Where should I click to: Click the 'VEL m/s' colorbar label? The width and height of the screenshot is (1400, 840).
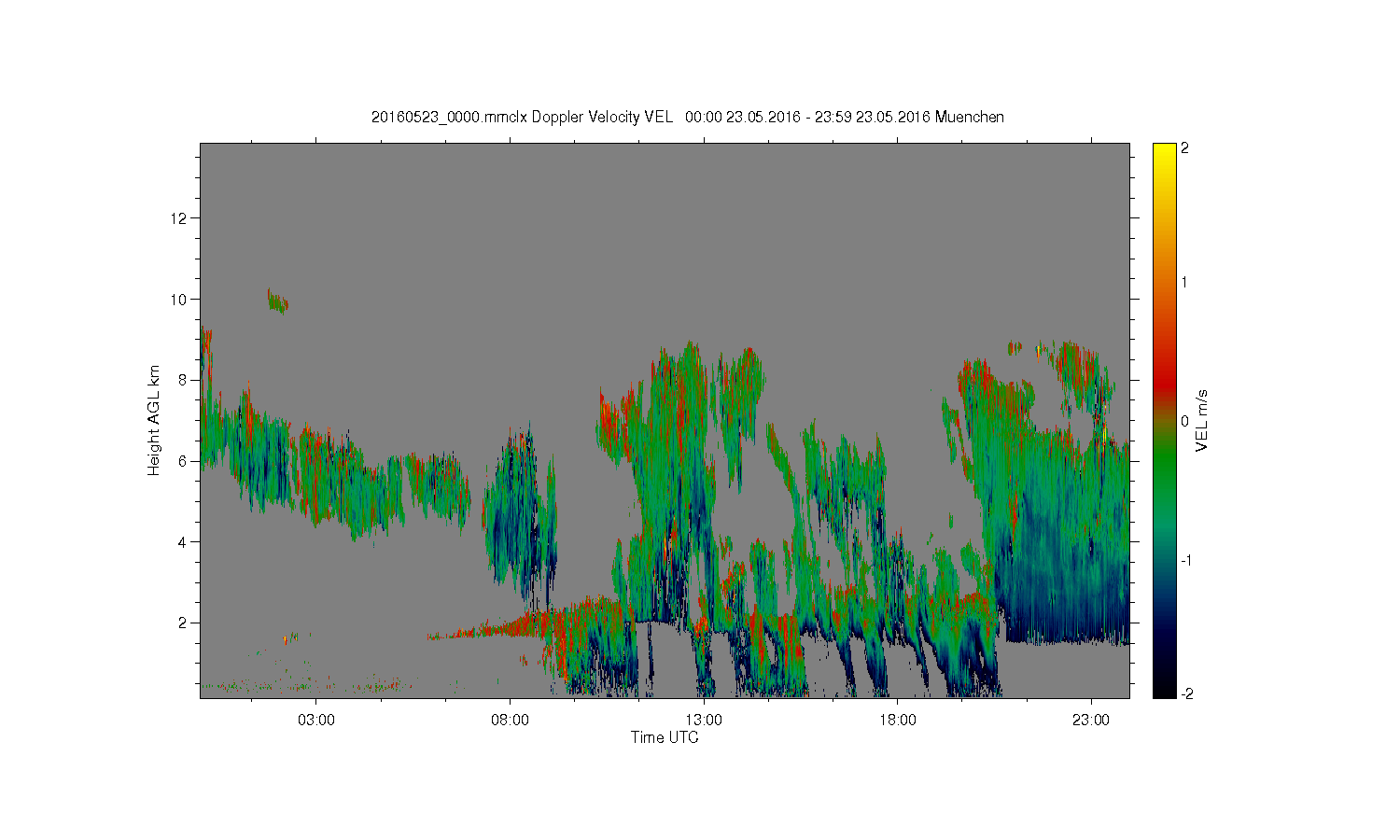1202,421
